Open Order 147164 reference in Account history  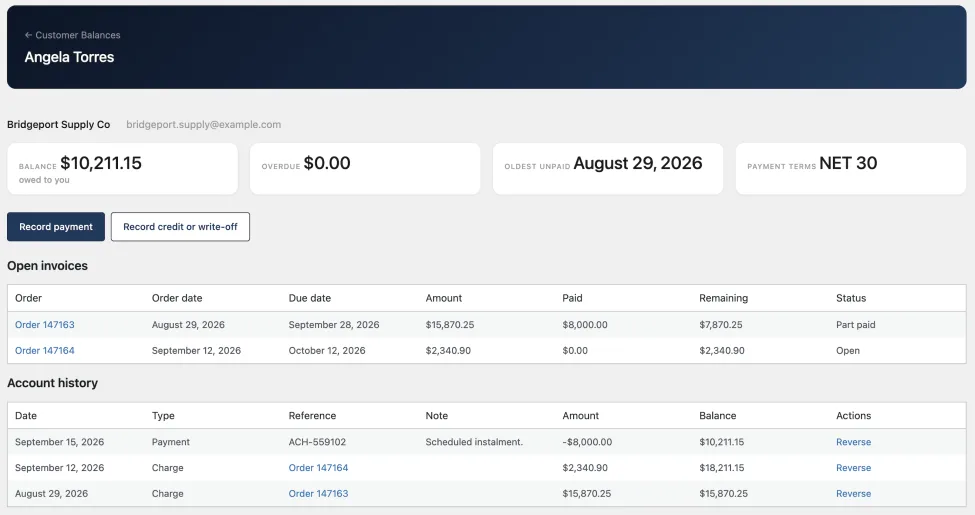(x=318, y=468)
